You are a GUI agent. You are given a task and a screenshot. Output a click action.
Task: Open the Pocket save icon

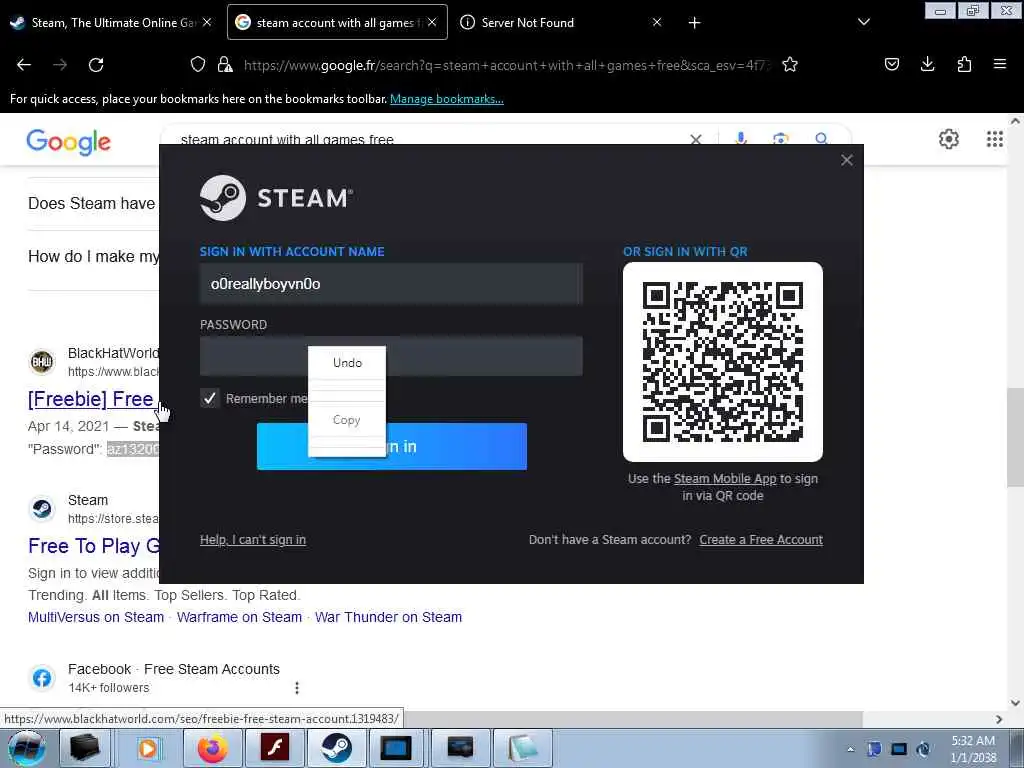point(892,64)
